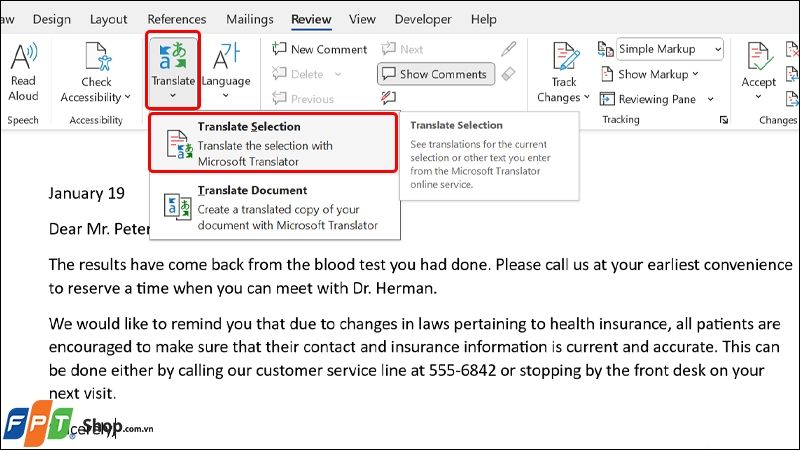Add a New Comment
Screen dimensions: 800x450
[319, 49]
